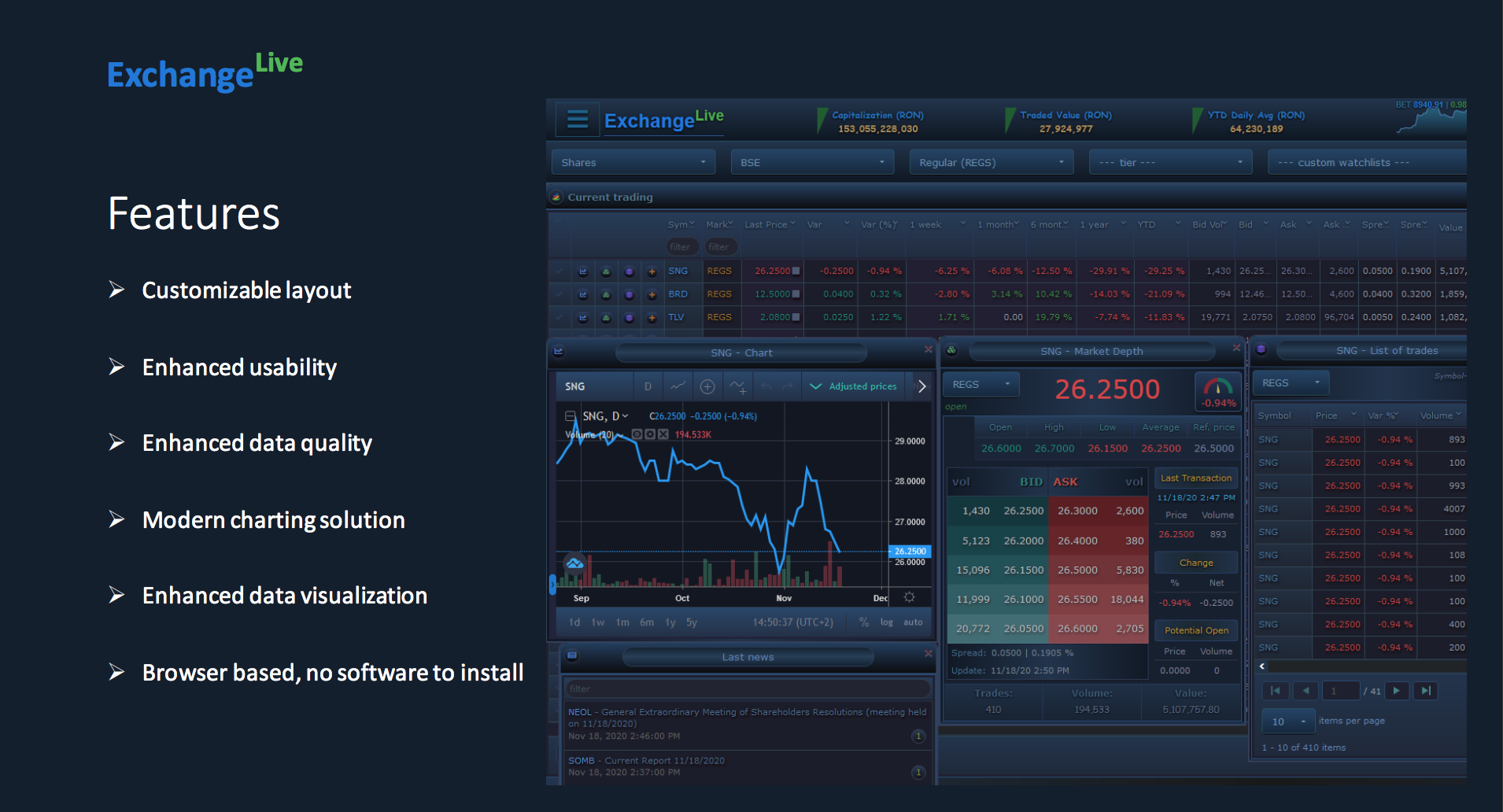
Task: Select the 1y chart range
Action: (x=670, y=622)
